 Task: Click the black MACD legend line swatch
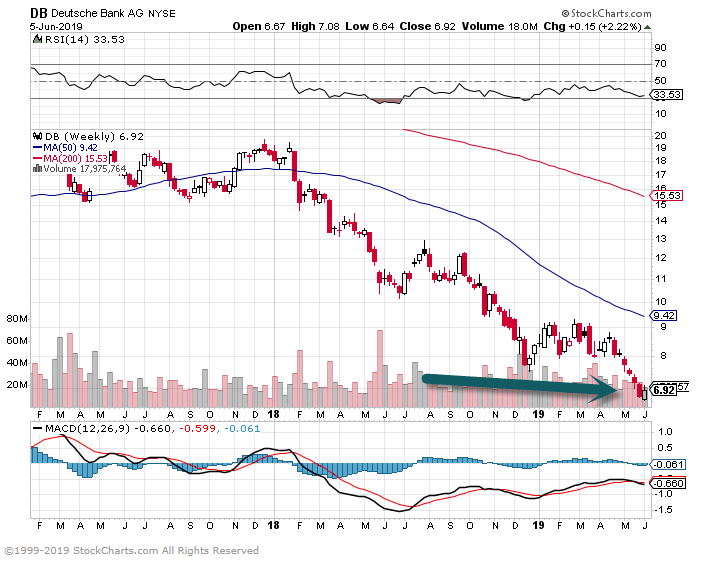pos(37,429)
